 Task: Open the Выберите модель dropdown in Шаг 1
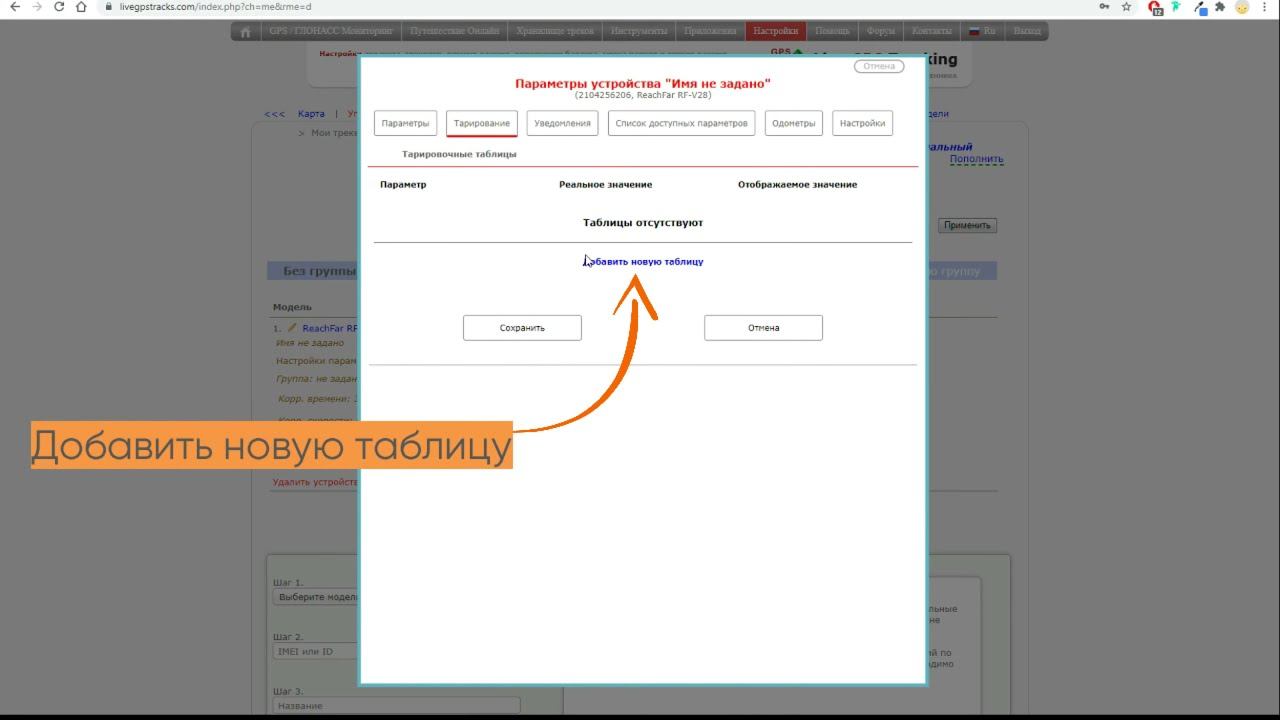(316, 597)
